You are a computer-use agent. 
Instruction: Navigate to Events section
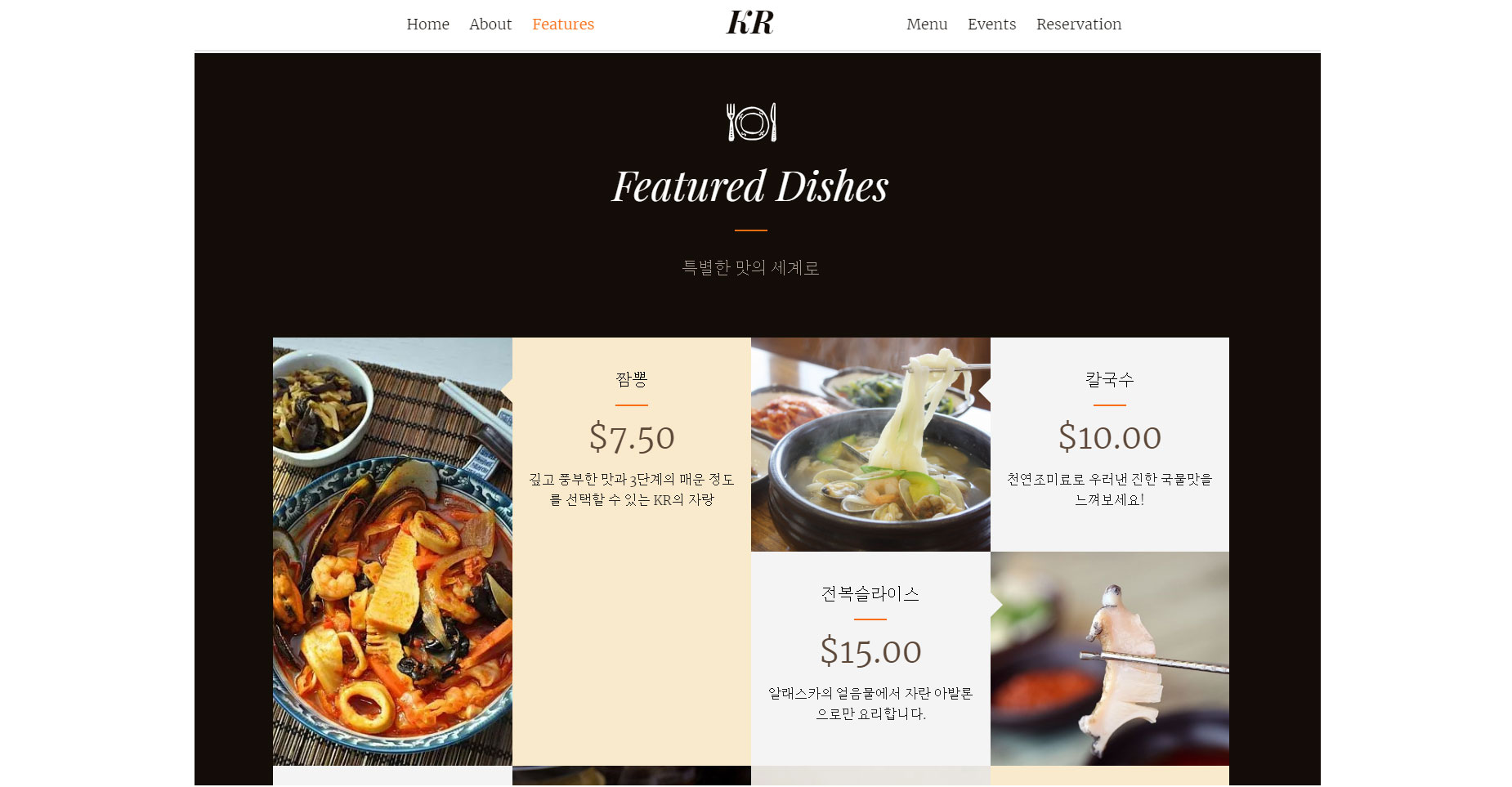click(x=991, y=25)
